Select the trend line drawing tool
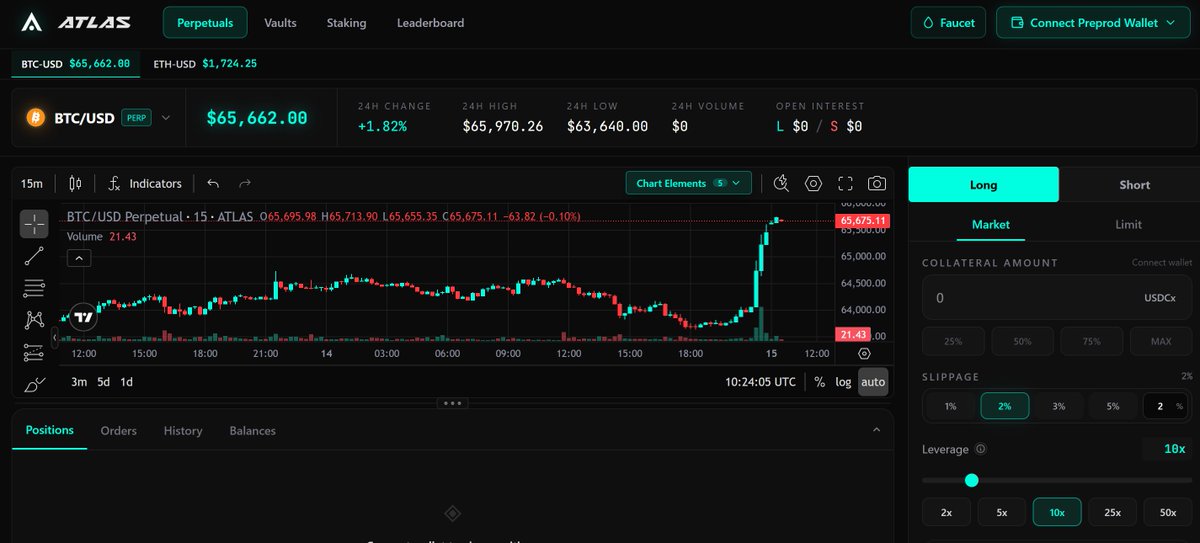1200x543 pixels. (34, 256)
